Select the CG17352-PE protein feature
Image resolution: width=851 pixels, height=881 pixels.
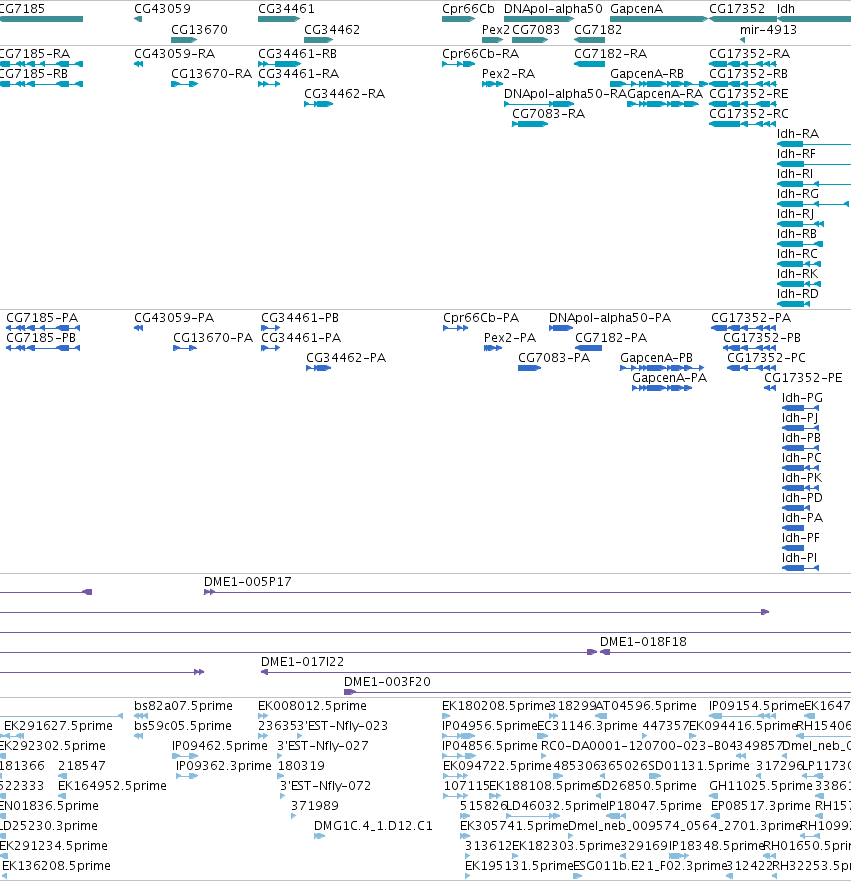coord(770,388)
